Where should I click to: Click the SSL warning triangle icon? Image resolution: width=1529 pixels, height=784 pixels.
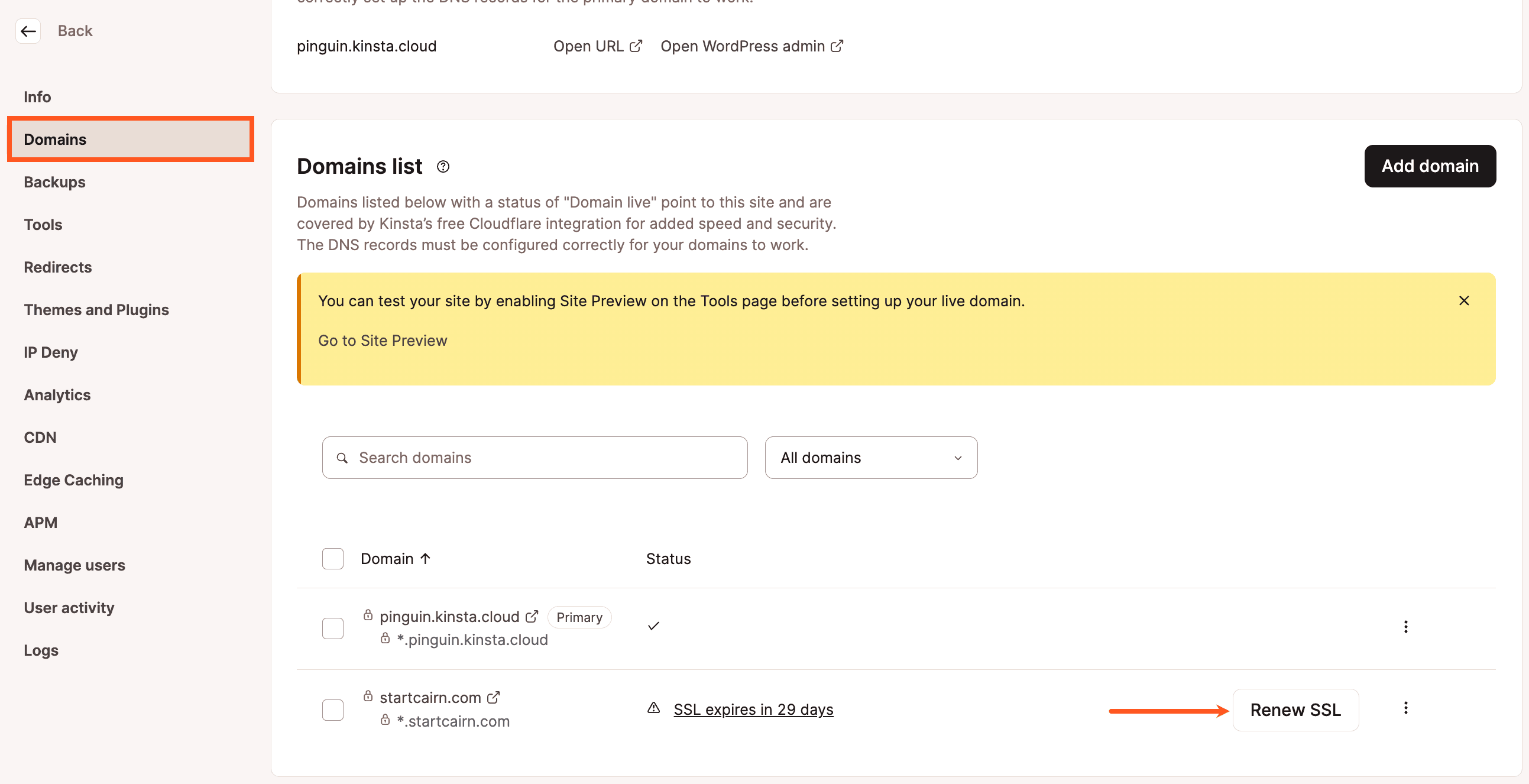(653, 708)
